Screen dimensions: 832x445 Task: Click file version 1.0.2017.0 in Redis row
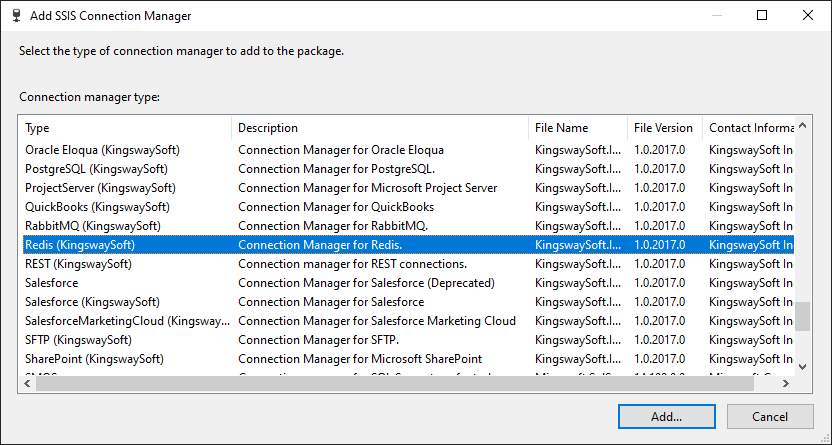pos(660,245)
